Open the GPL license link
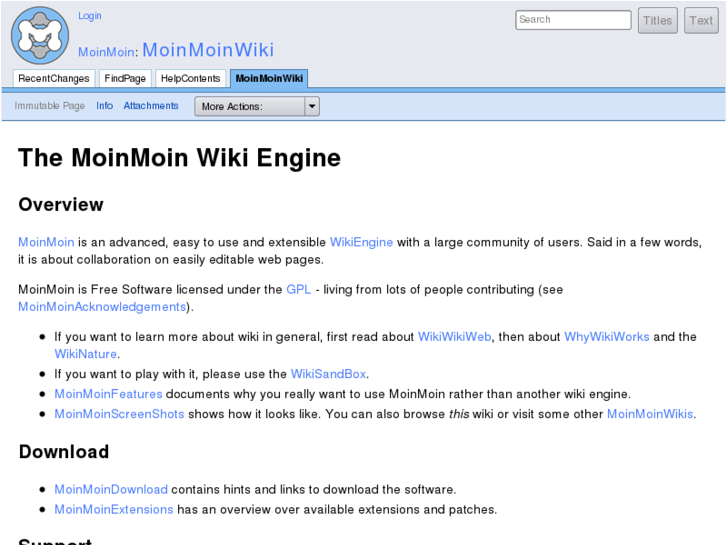 click(299, 289)
